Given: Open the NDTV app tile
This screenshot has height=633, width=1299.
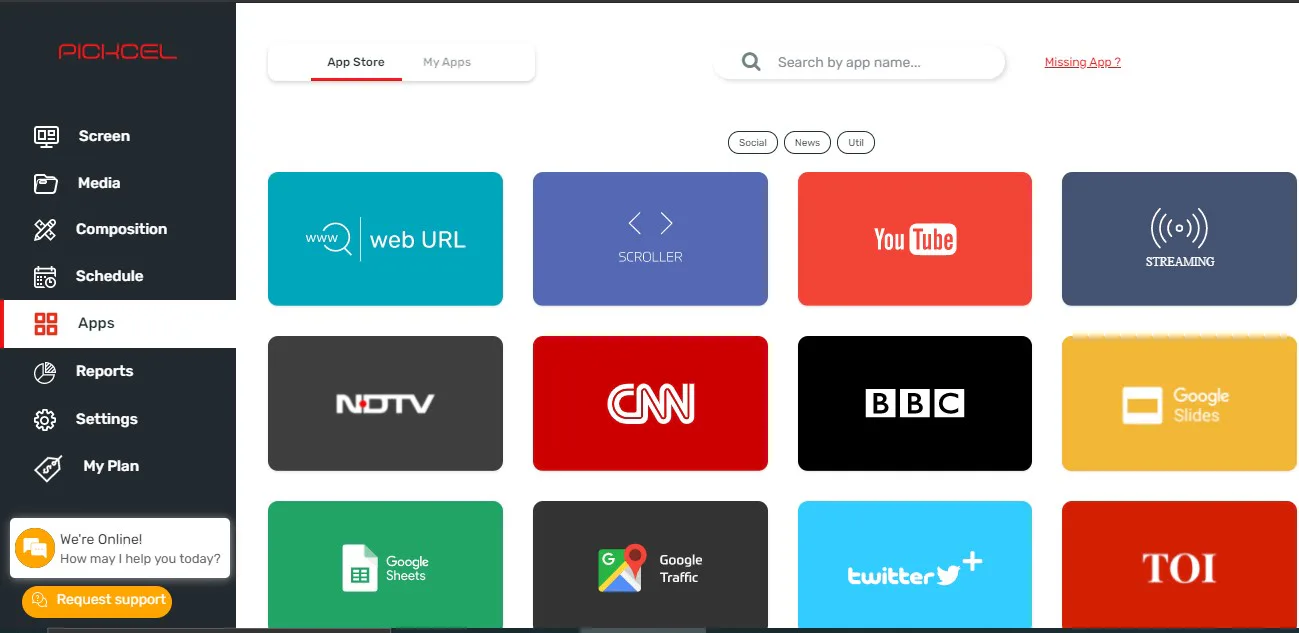Looking at the screenshot, I should [x=385, y=403].
